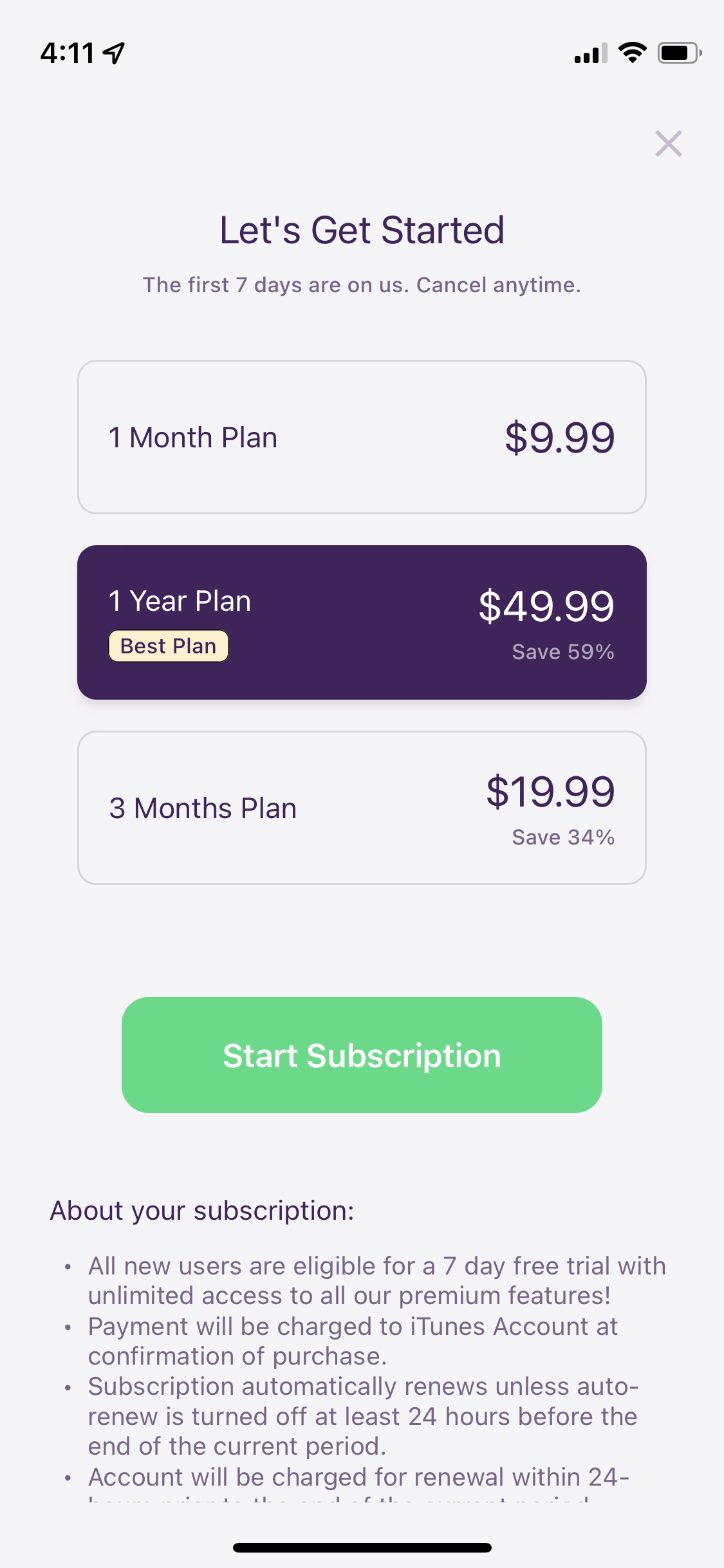The width and height of the screenshot is (724, 1568).
Task: Select the 1 Year Plan option
Action: pos(362,621)
